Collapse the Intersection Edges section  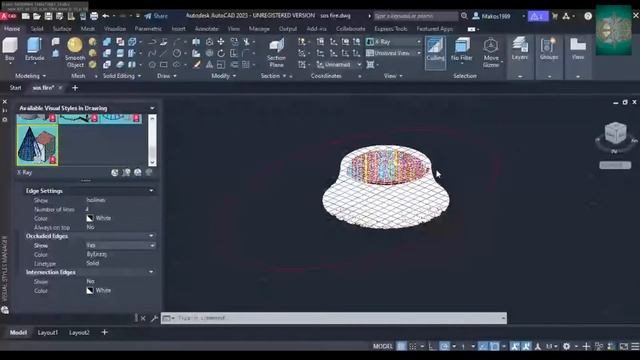click(x=151, y=272)
